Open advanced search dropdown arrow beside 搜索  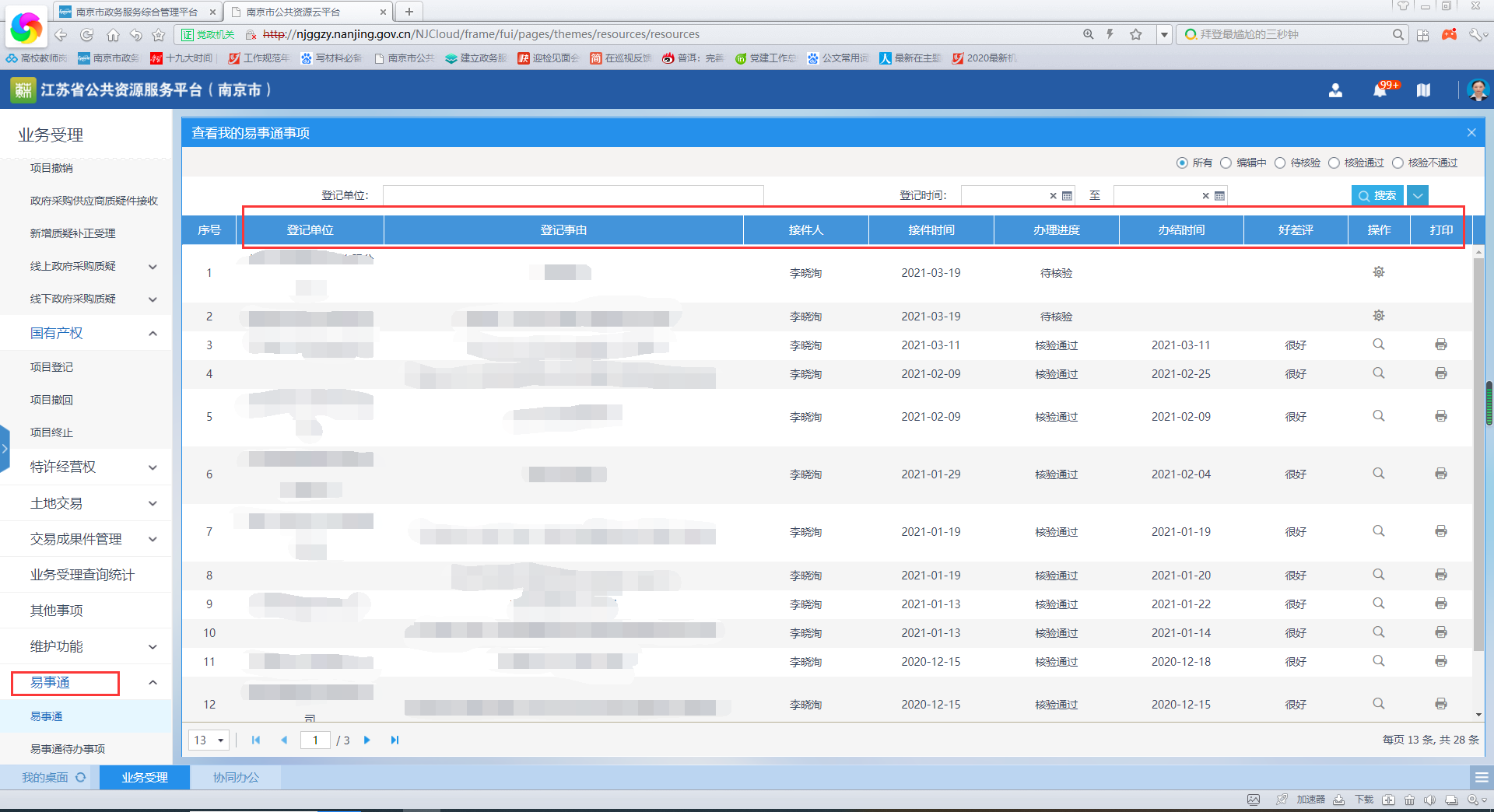(x=1418, y=196)
